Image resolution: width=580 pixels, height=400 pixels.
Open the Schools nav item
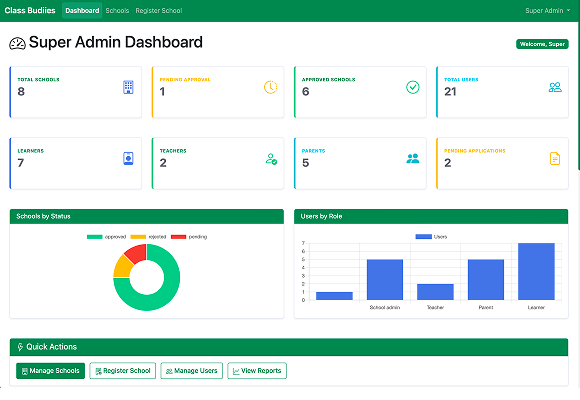point(117,10)
